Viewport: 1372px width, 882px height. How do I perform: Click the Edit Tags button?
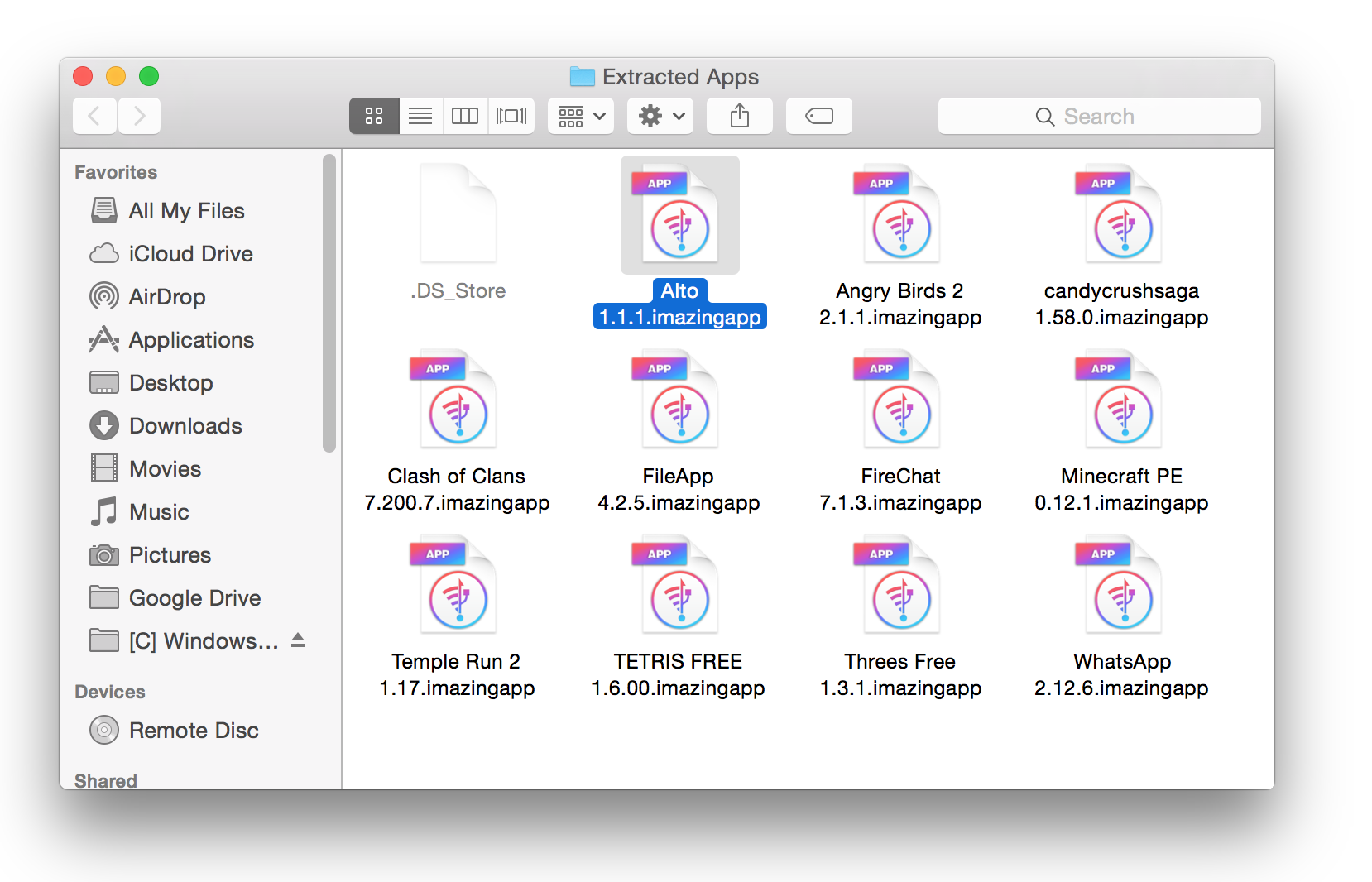[x=819, y=116]
